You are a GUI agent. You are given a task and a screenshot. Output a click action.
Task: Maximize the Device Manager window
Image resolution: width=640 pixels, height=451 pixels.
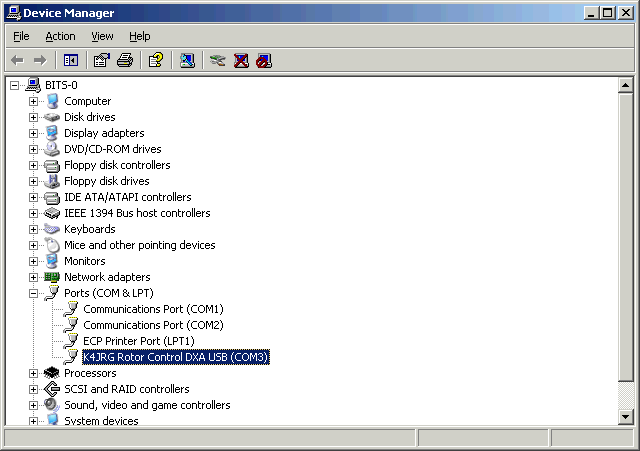coord(607,13)
